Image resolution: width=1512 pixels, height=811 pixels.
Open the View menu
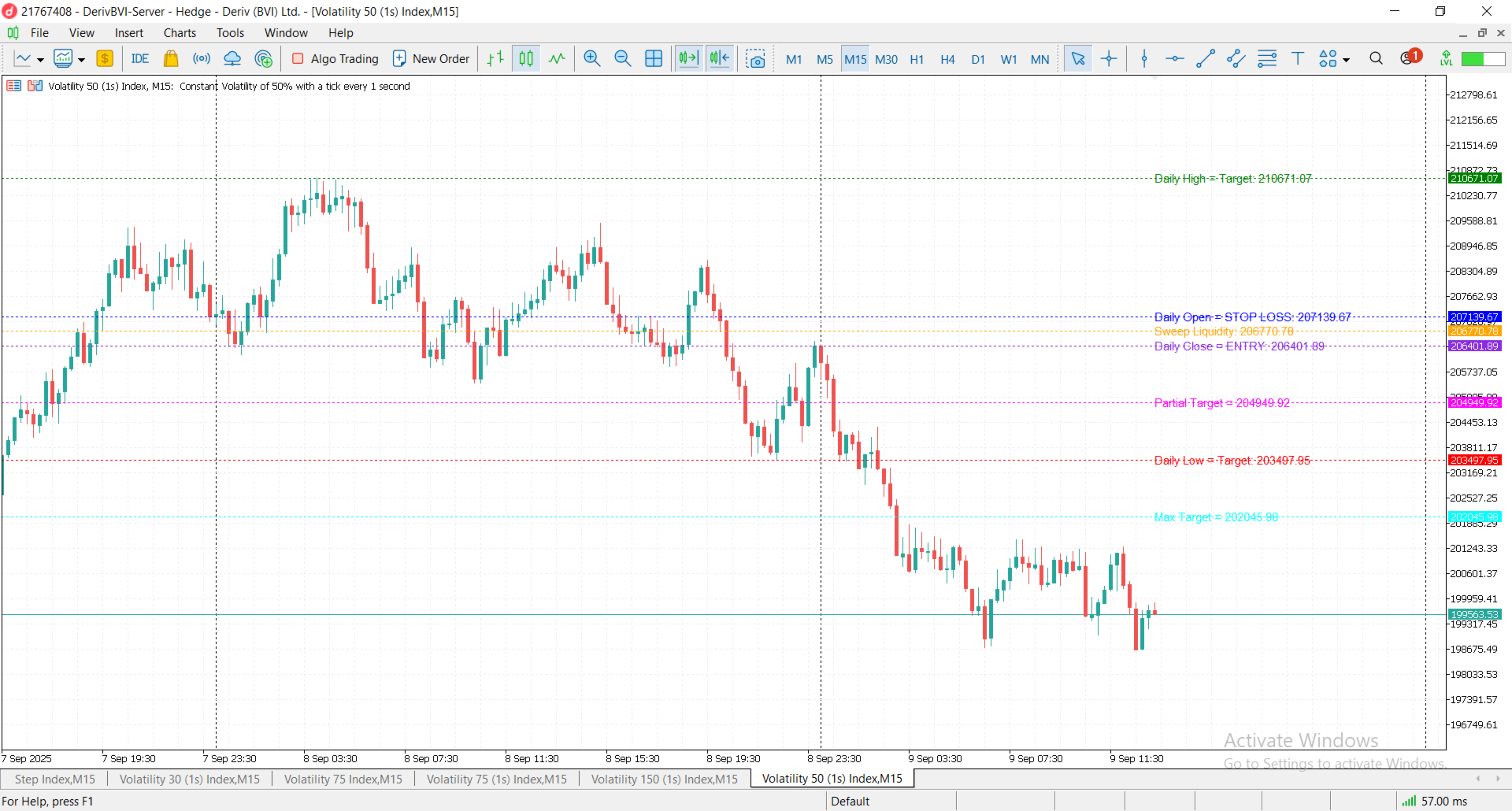(x=81, y=33)
